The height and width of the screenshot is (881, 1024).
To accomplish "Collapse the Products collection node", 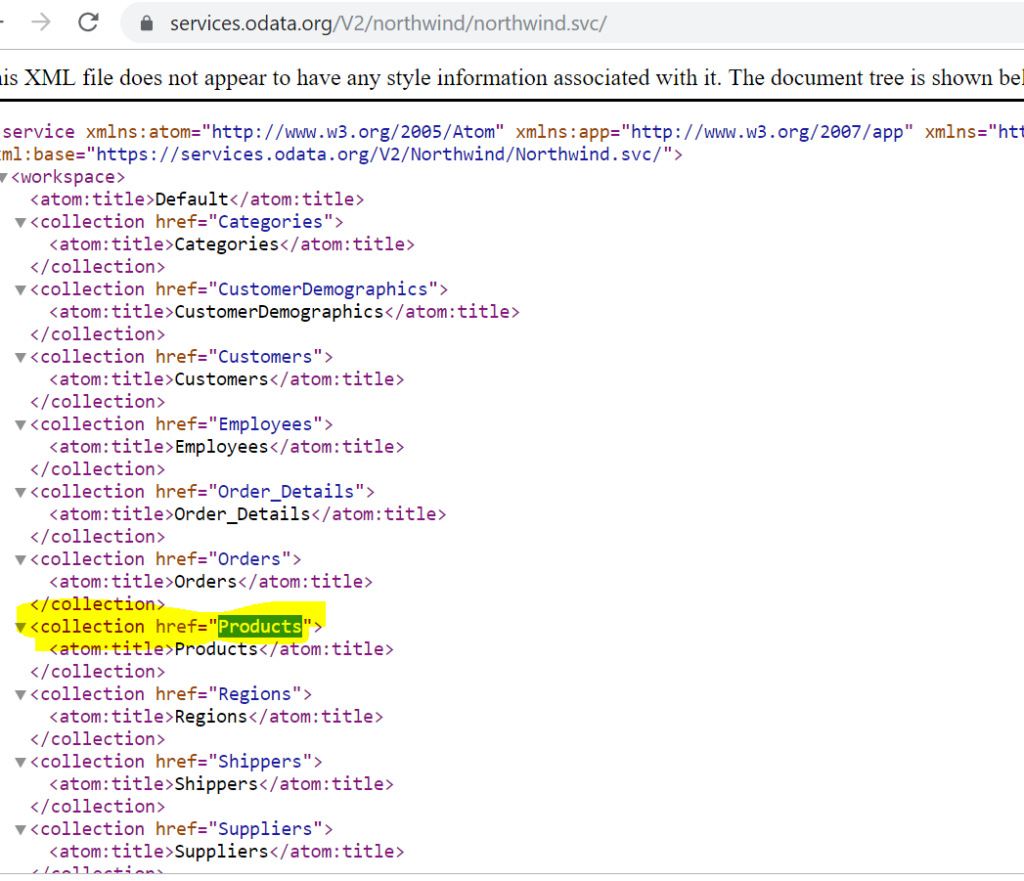I will pyautogui.click(x=21, y=628).
